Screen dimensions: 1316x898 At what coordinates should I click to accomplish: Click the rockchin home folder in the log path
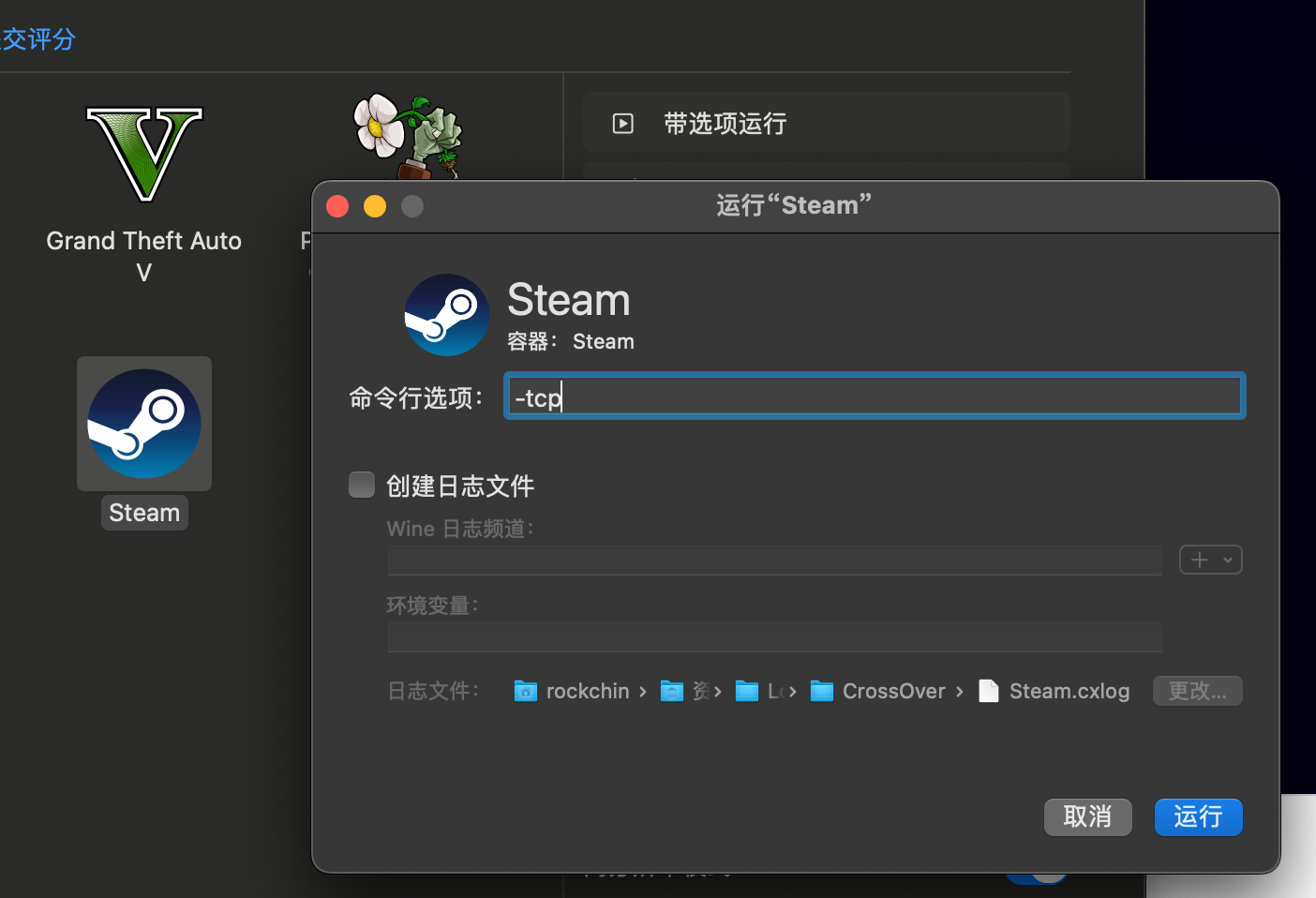click(573, 692)
